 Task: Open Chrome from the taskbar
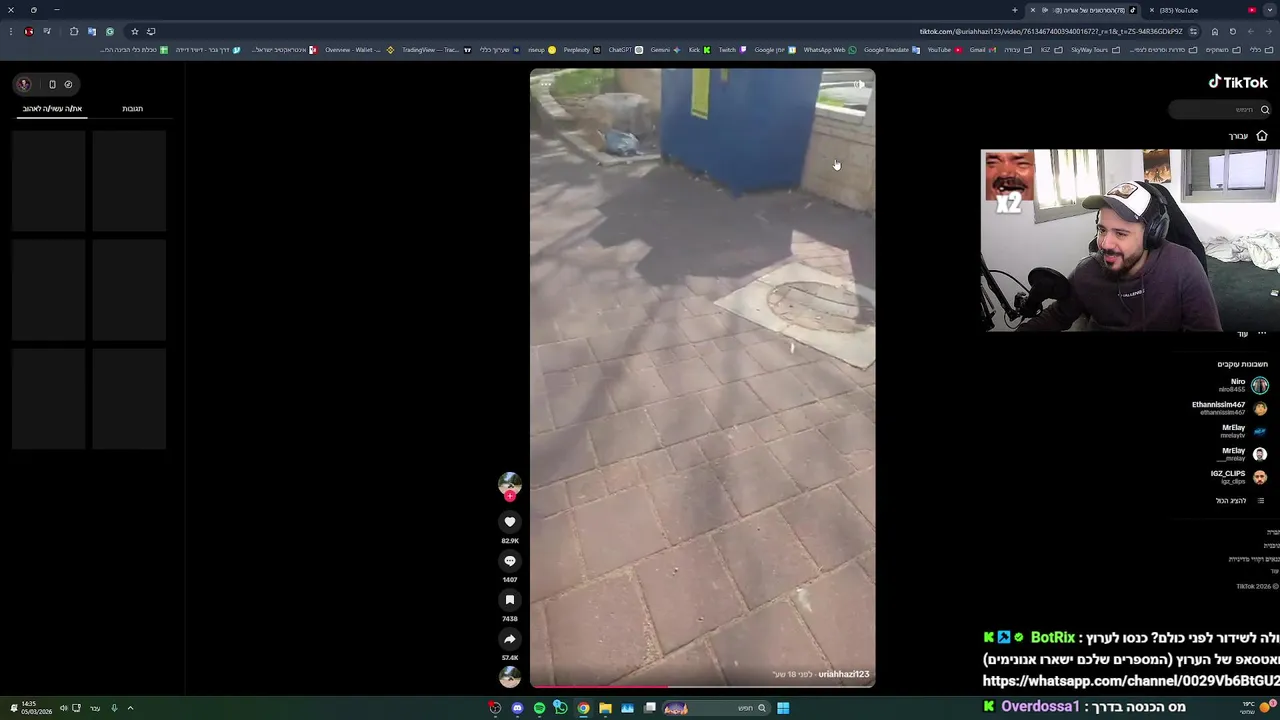pyautogui.click(x=583, y=708)
